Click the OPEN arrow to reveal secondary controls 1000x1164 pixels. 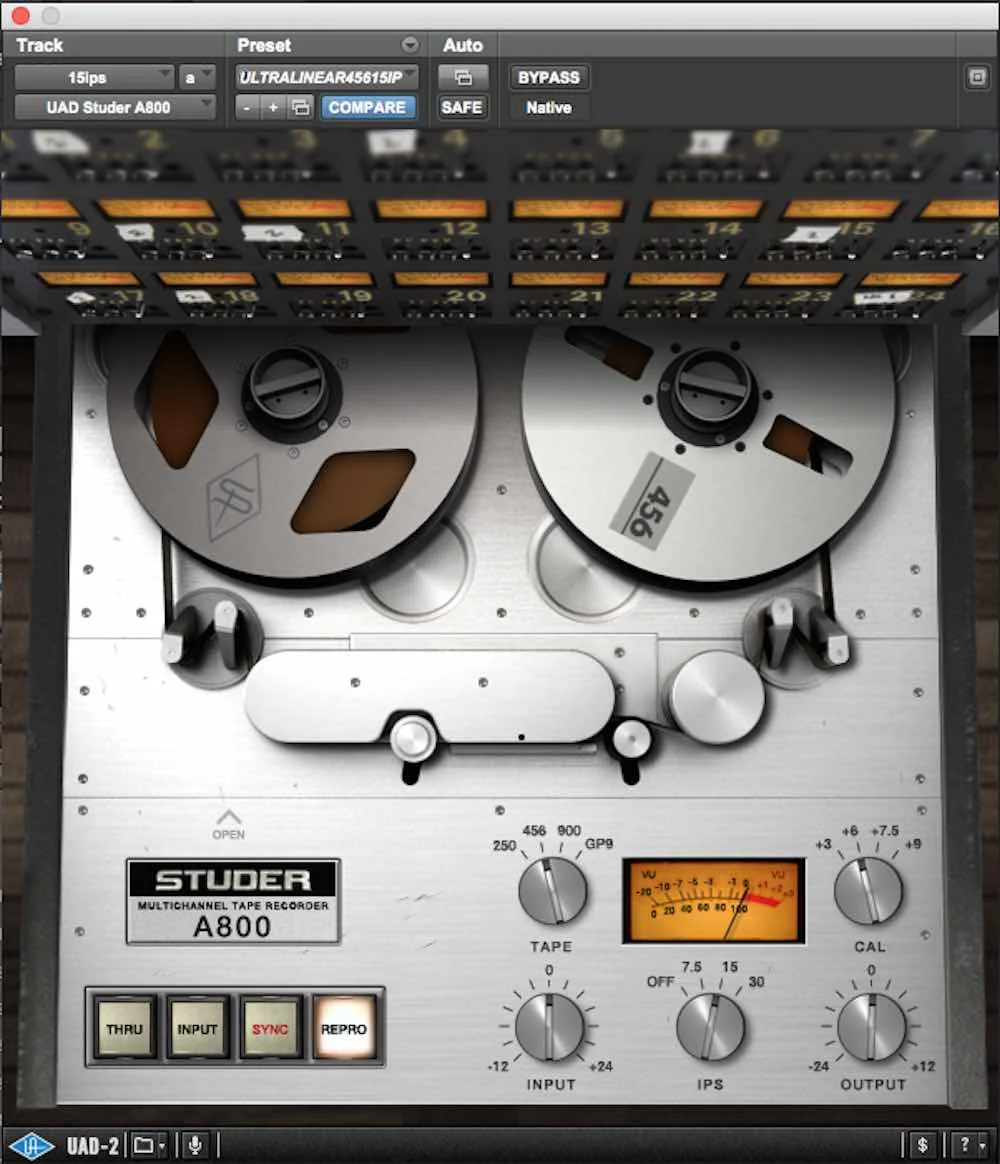[229, 824]
